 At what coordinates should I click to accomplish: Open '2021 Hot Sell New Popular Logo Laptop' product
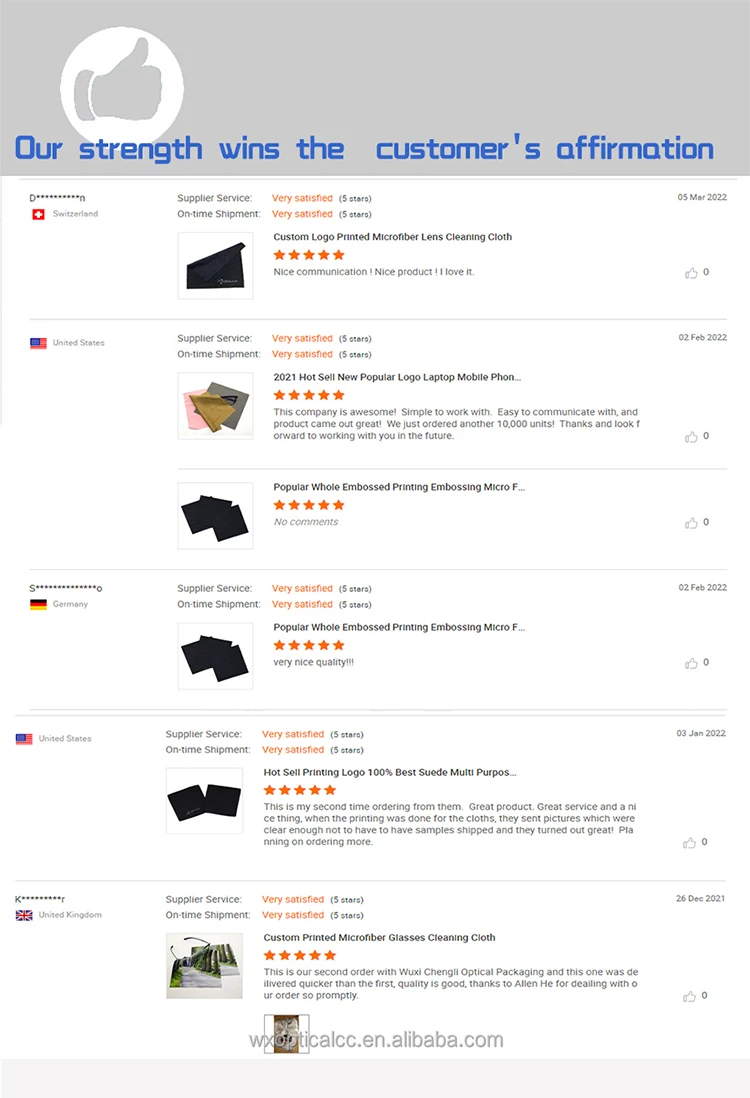(x=397, y=377)
